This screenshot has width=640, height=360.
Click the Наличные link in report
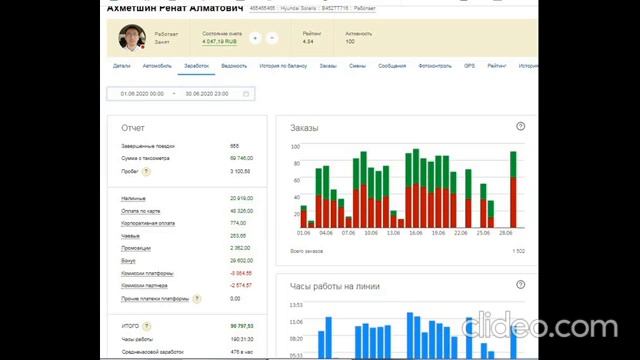133,199
